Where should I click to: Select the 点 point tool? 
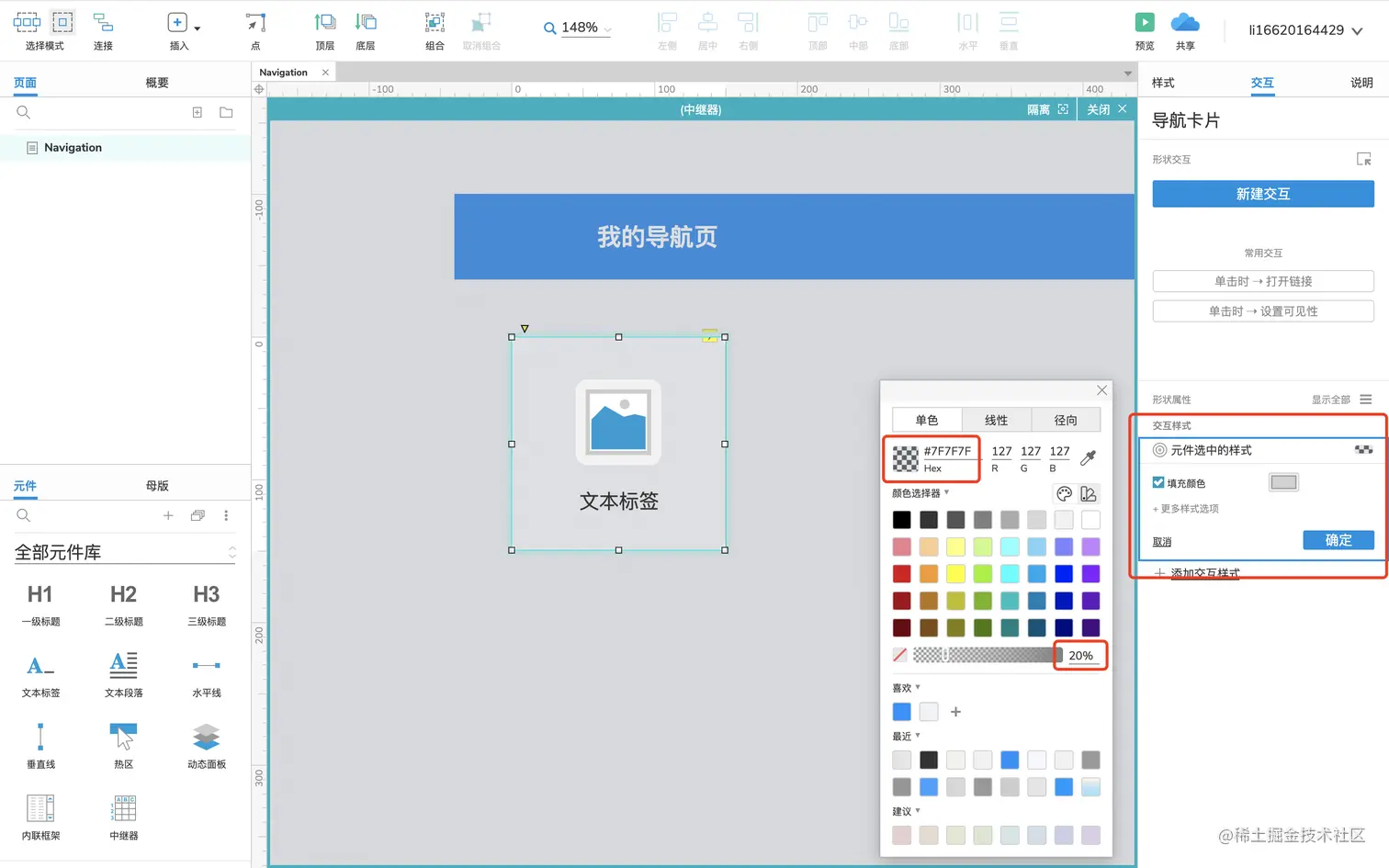tap(255, 22)
